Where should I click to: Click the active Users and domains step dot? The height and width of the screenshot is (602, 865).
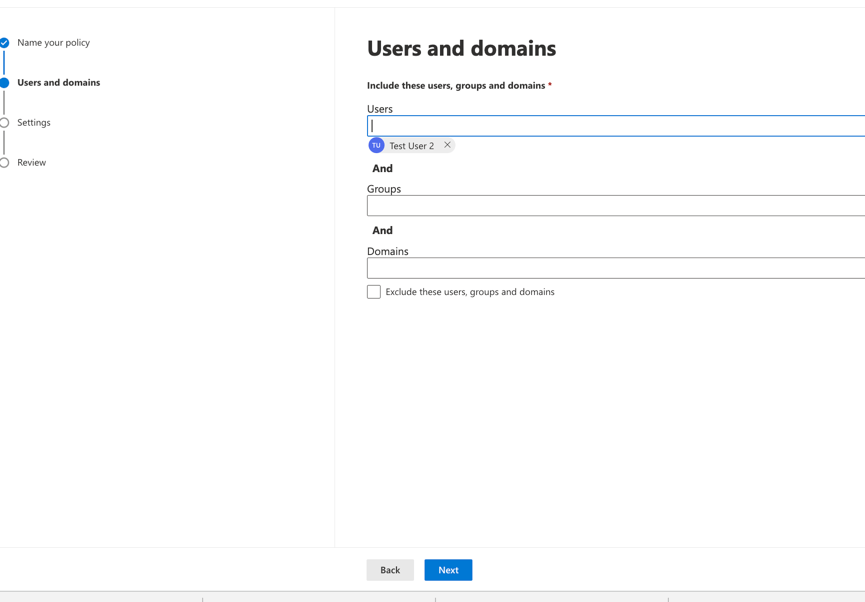5,83
